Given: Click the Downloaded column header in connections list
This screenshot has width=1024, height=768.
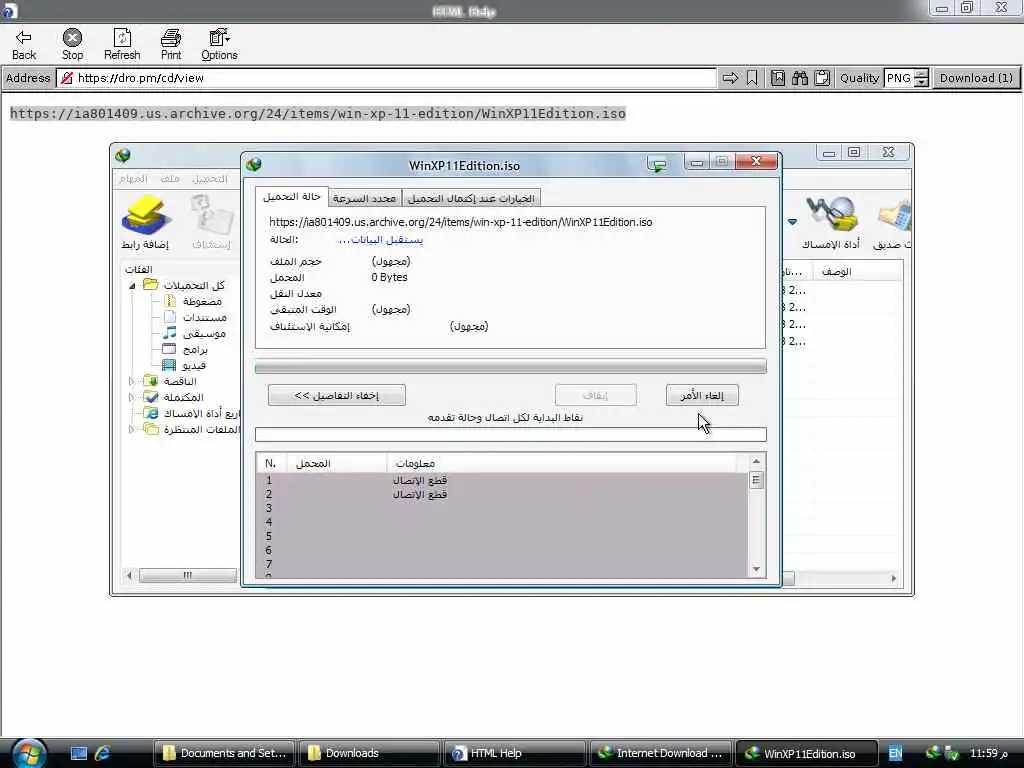Looking at the screenshot, I should pos(337,463).
